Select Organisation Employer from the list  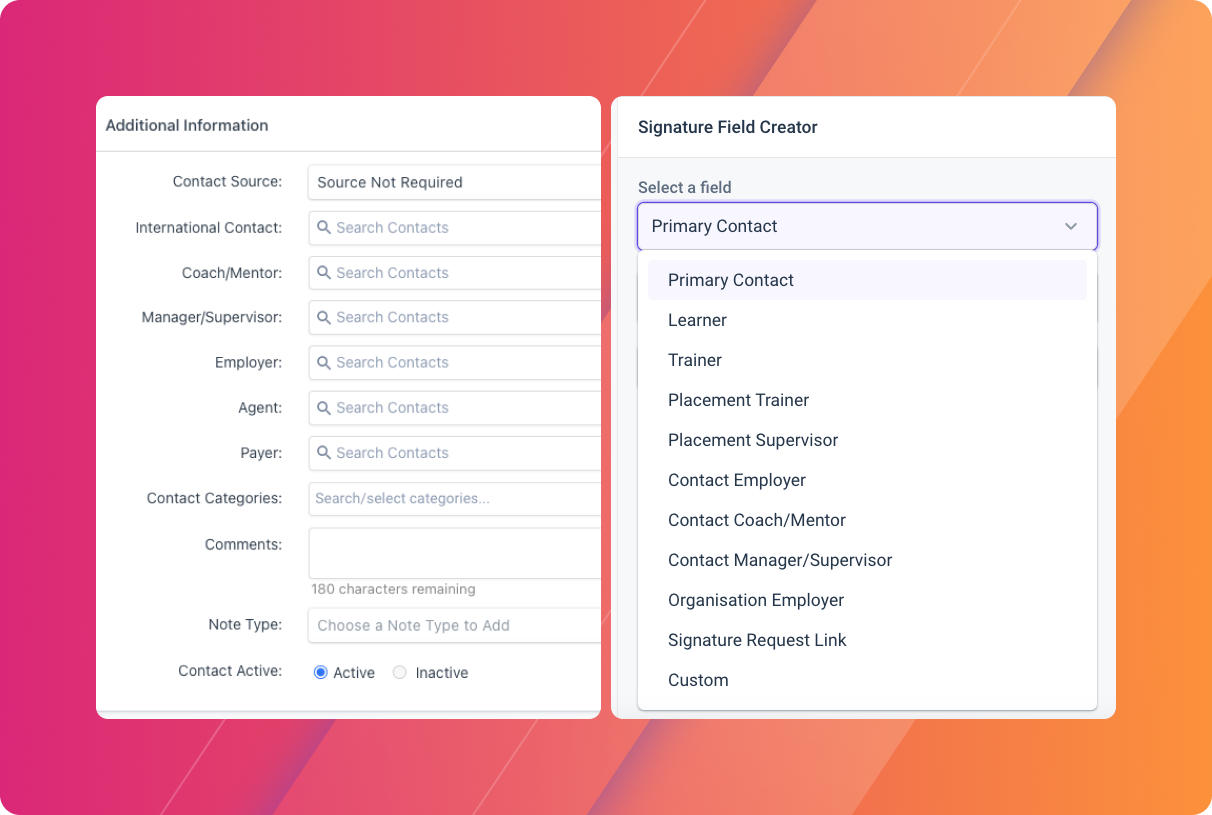coord(755,600)
